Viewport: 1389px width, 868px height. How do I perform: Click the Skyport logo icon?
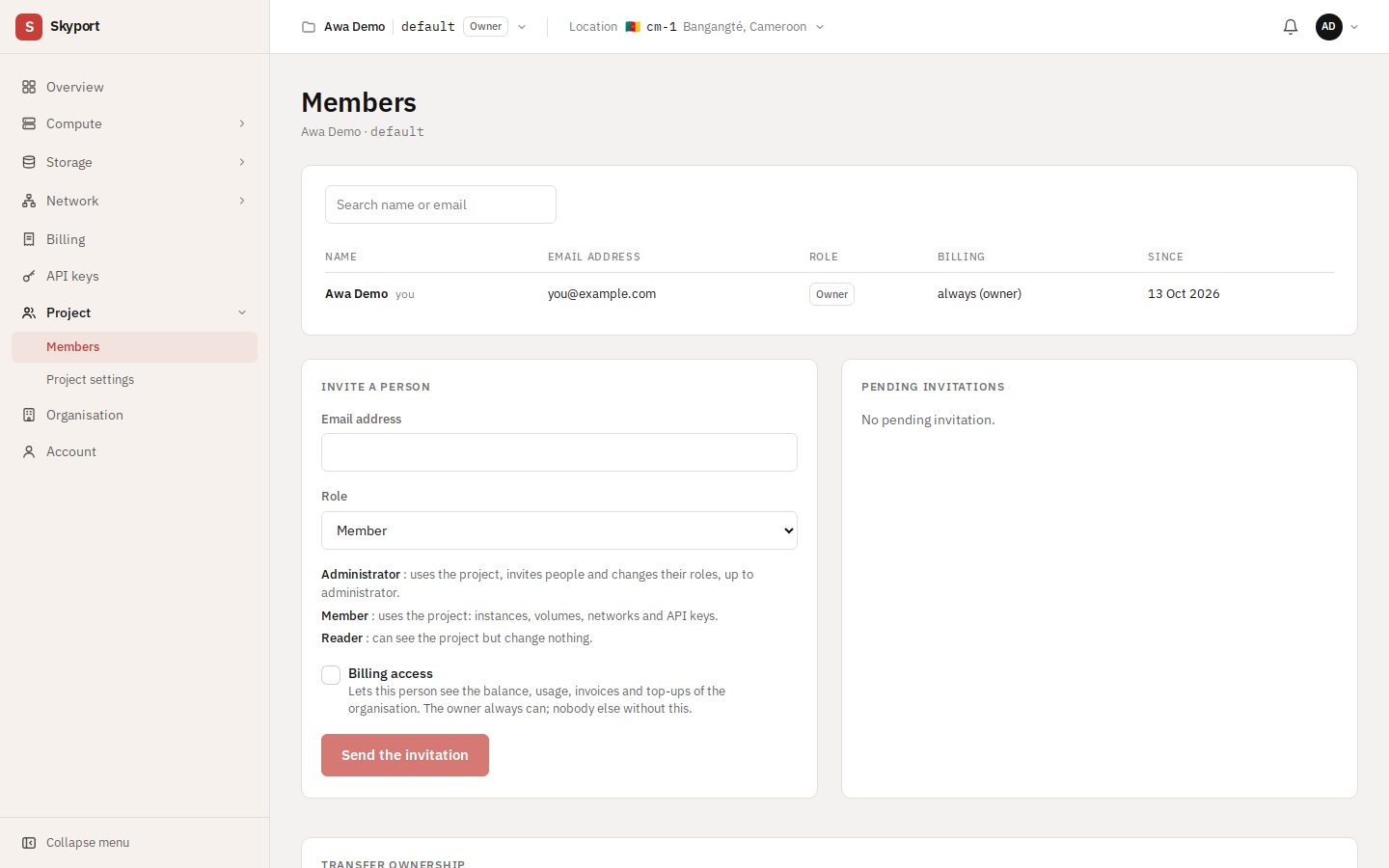click(x=29, y=27)
